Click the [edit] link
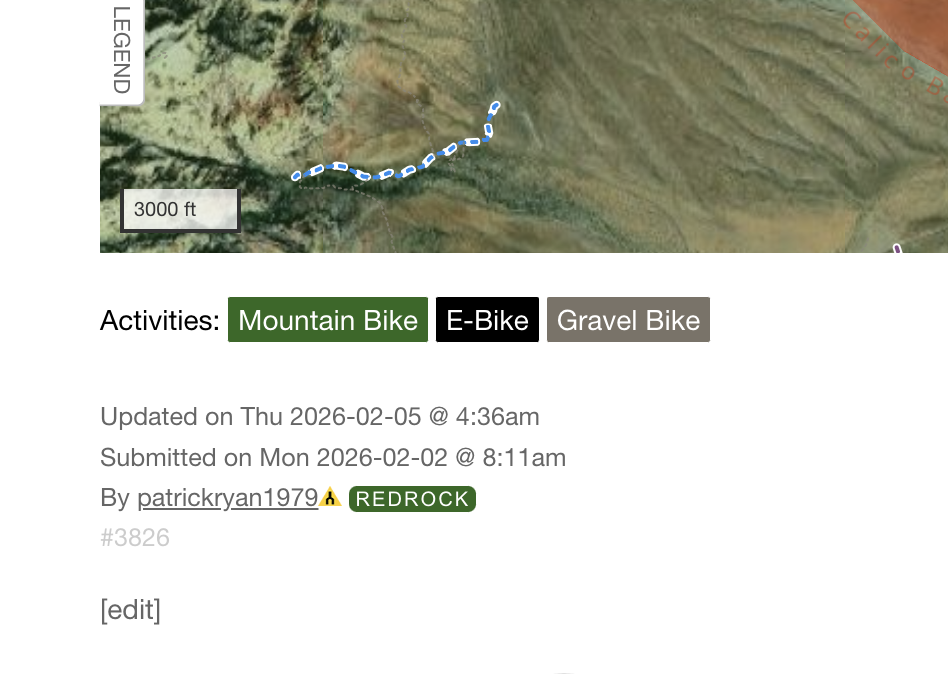 tap(130, 609)
